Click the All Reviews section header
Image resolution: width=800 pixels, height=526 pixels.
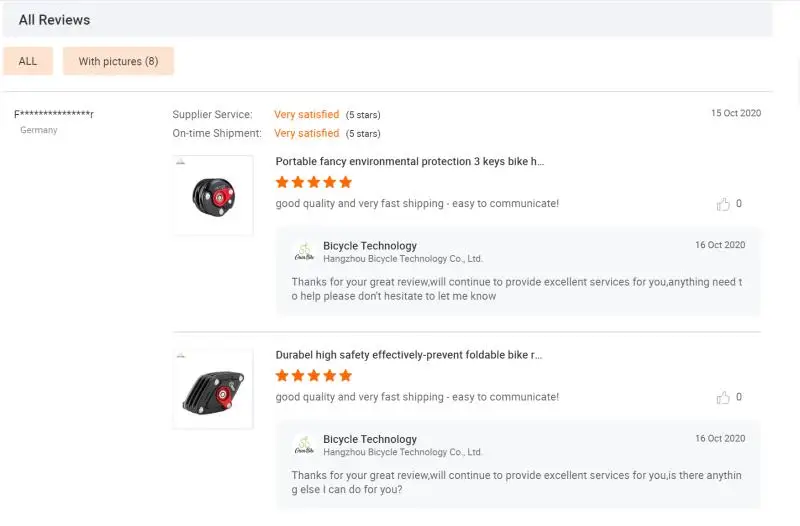coord(54,20)
